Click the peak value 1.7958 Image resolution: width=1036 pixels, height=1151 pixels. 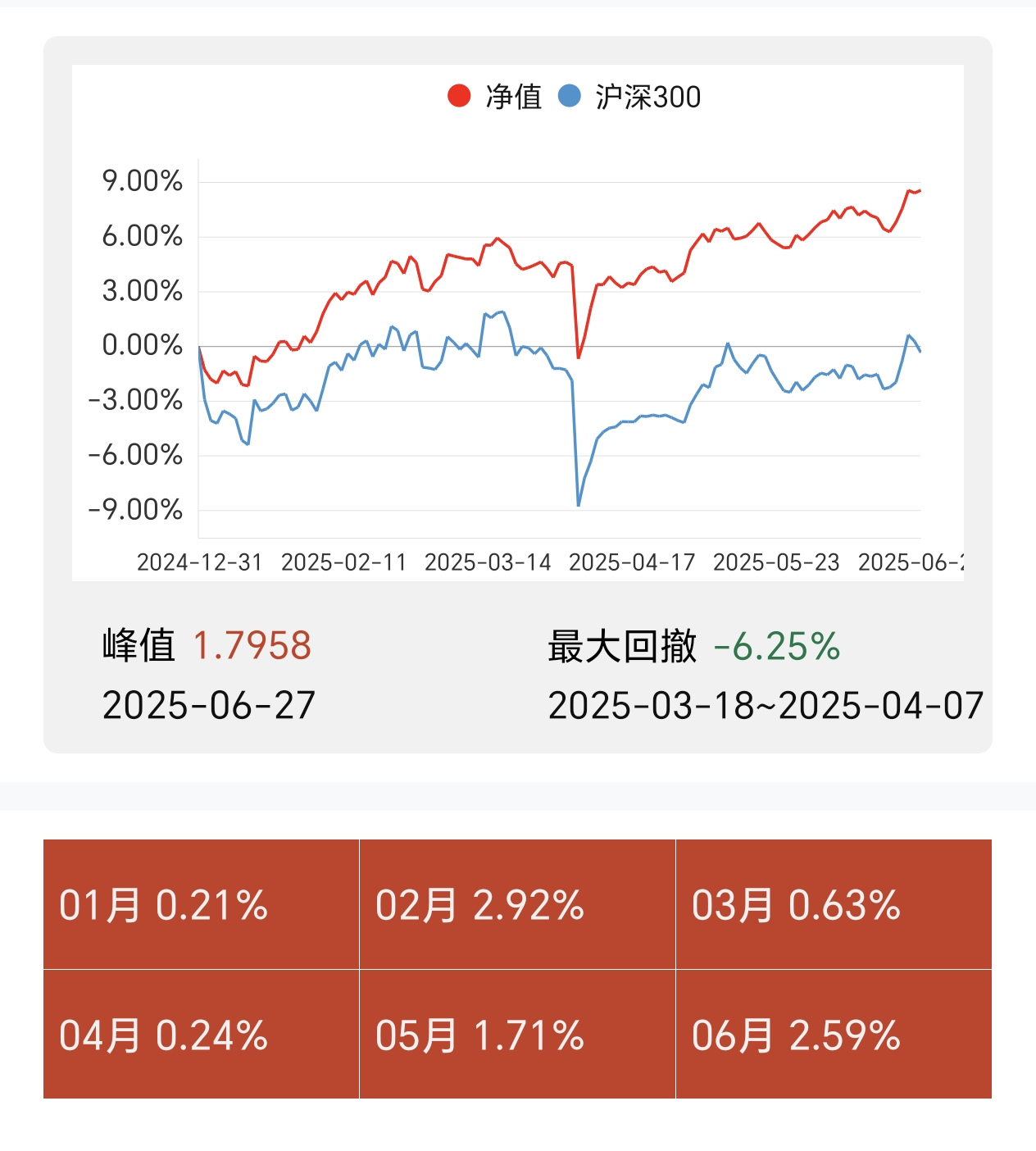(252, 646)
